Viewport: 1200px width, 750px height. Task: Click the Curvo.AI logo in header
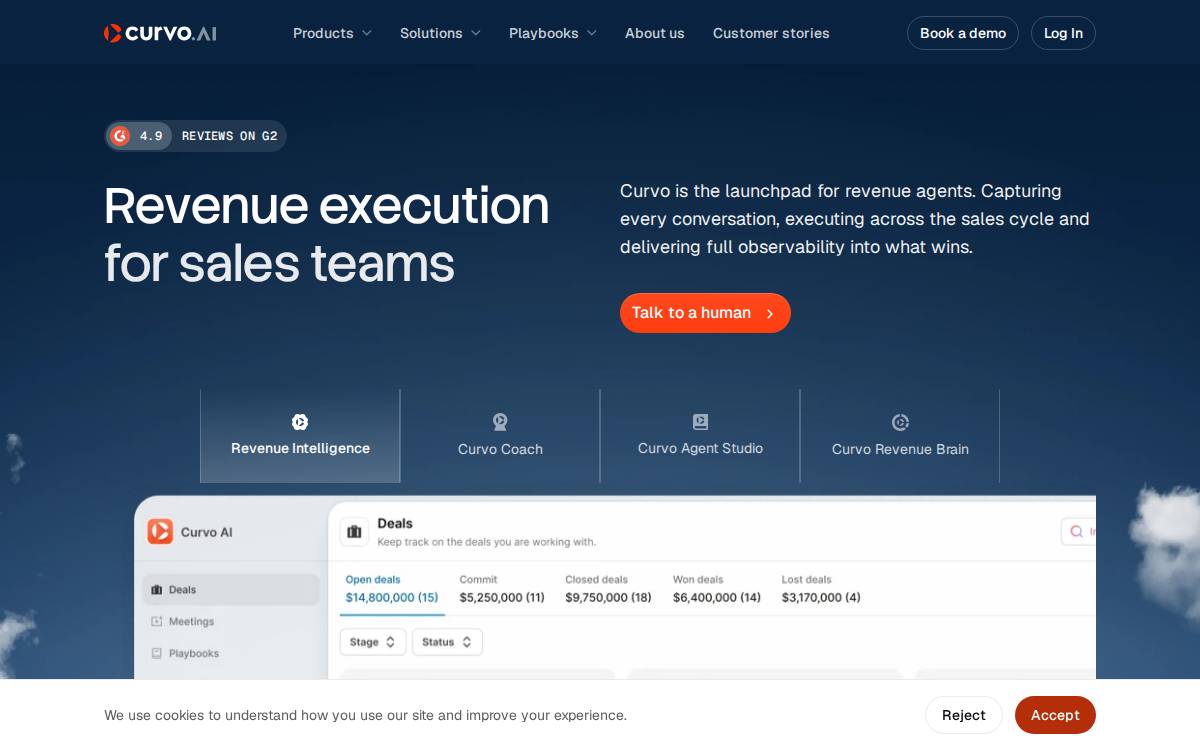tap(160, 33)
